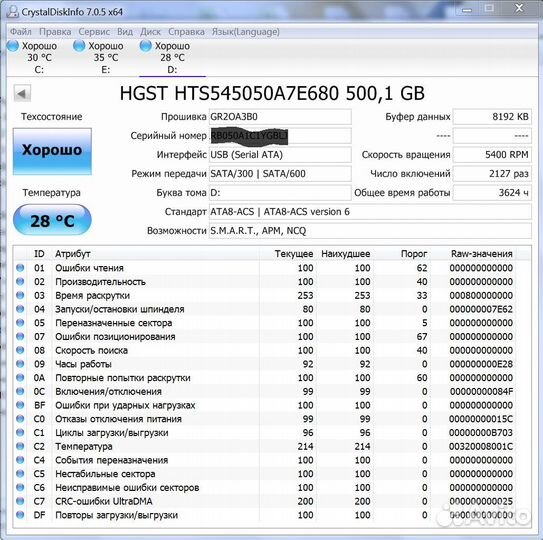
Task: Click the Общее время работы value 3624 ч
Action: 492,193
